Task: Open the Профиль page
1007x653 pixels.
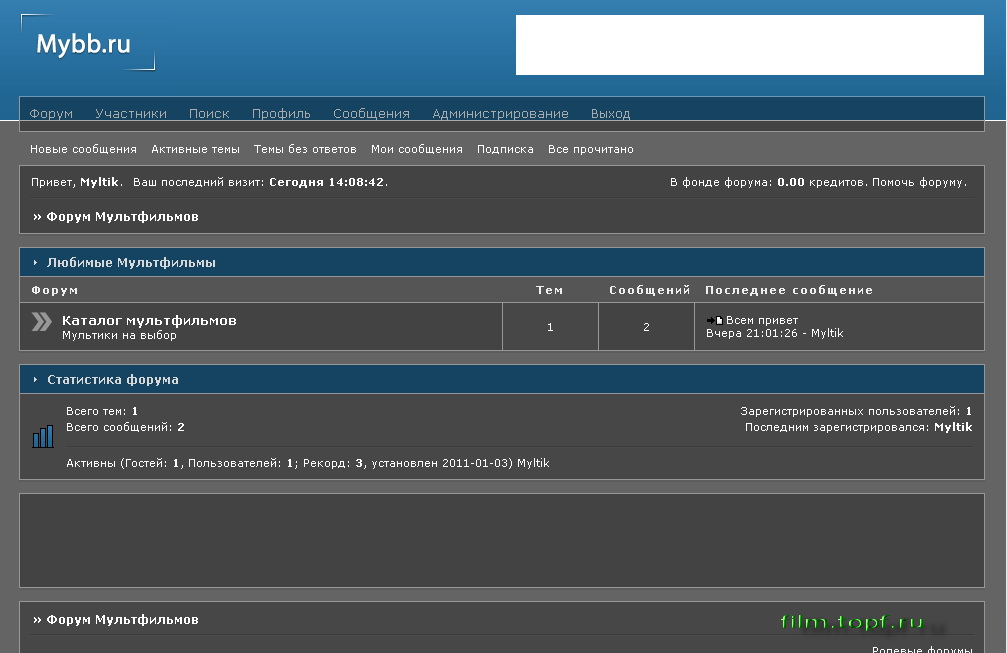Action: [281, 114]
